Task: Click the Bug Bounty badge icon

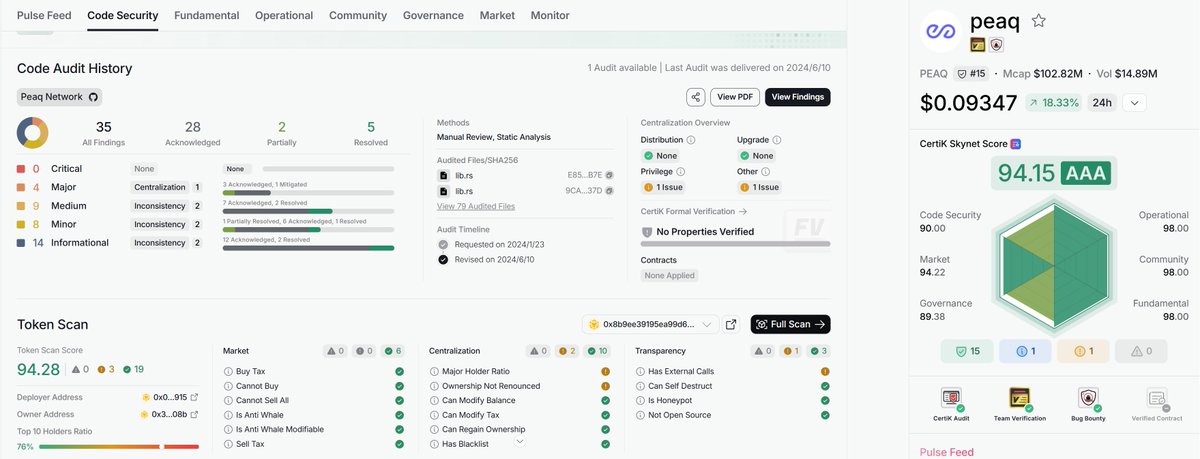Action: tap(1088, 397)
